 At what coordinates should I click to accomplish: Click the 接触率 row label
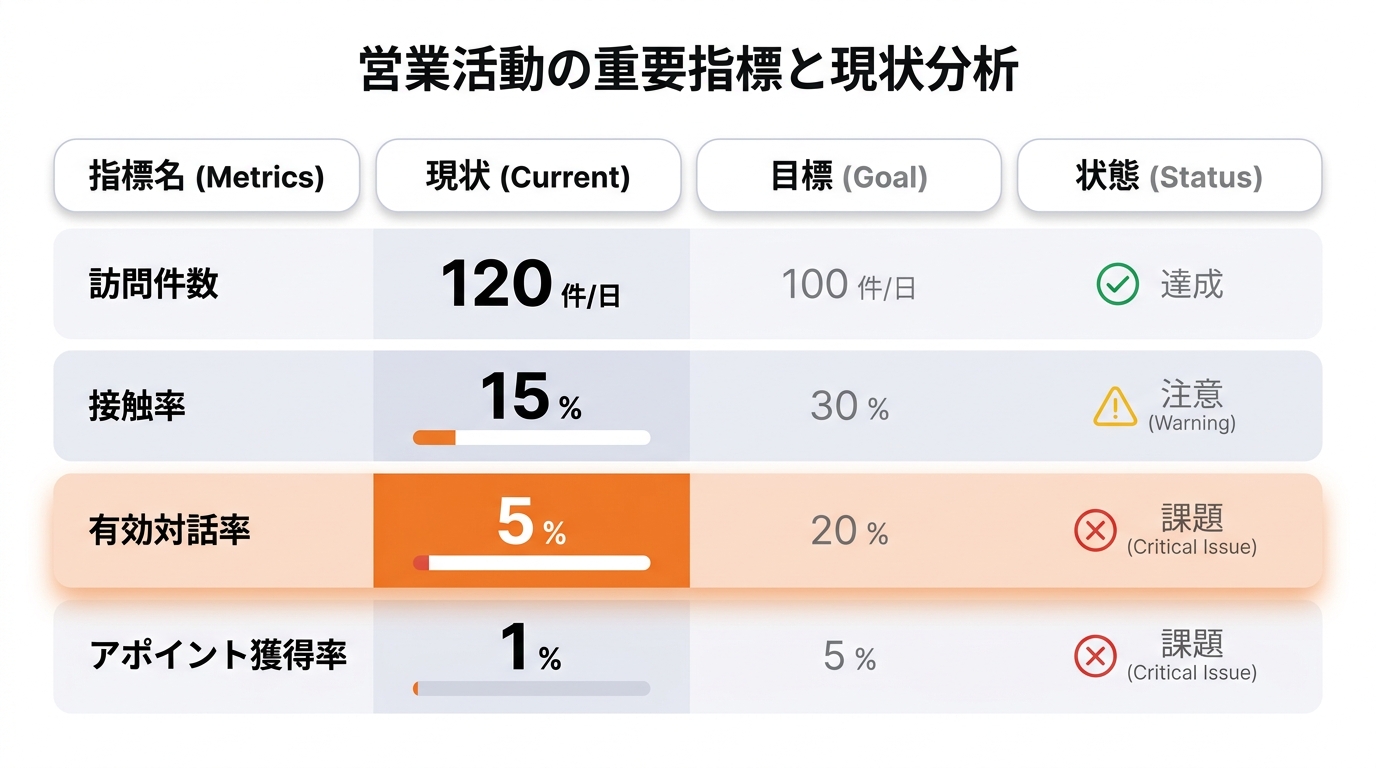click(x=138, y=407)
